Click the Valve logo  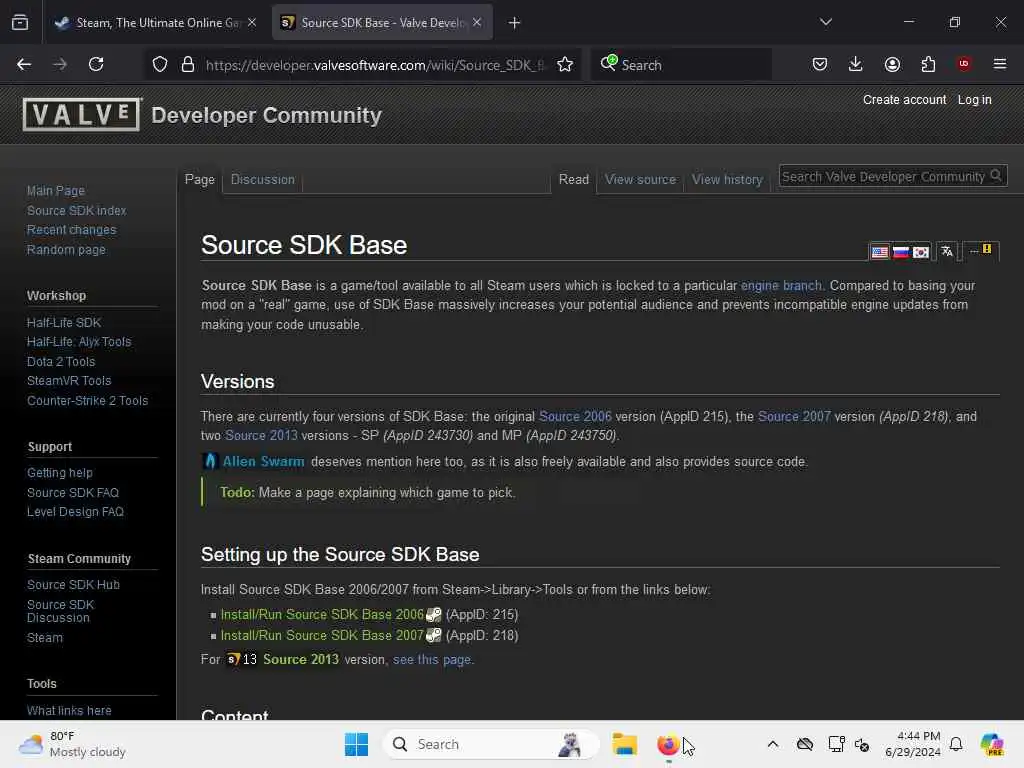tap(82, 114)
